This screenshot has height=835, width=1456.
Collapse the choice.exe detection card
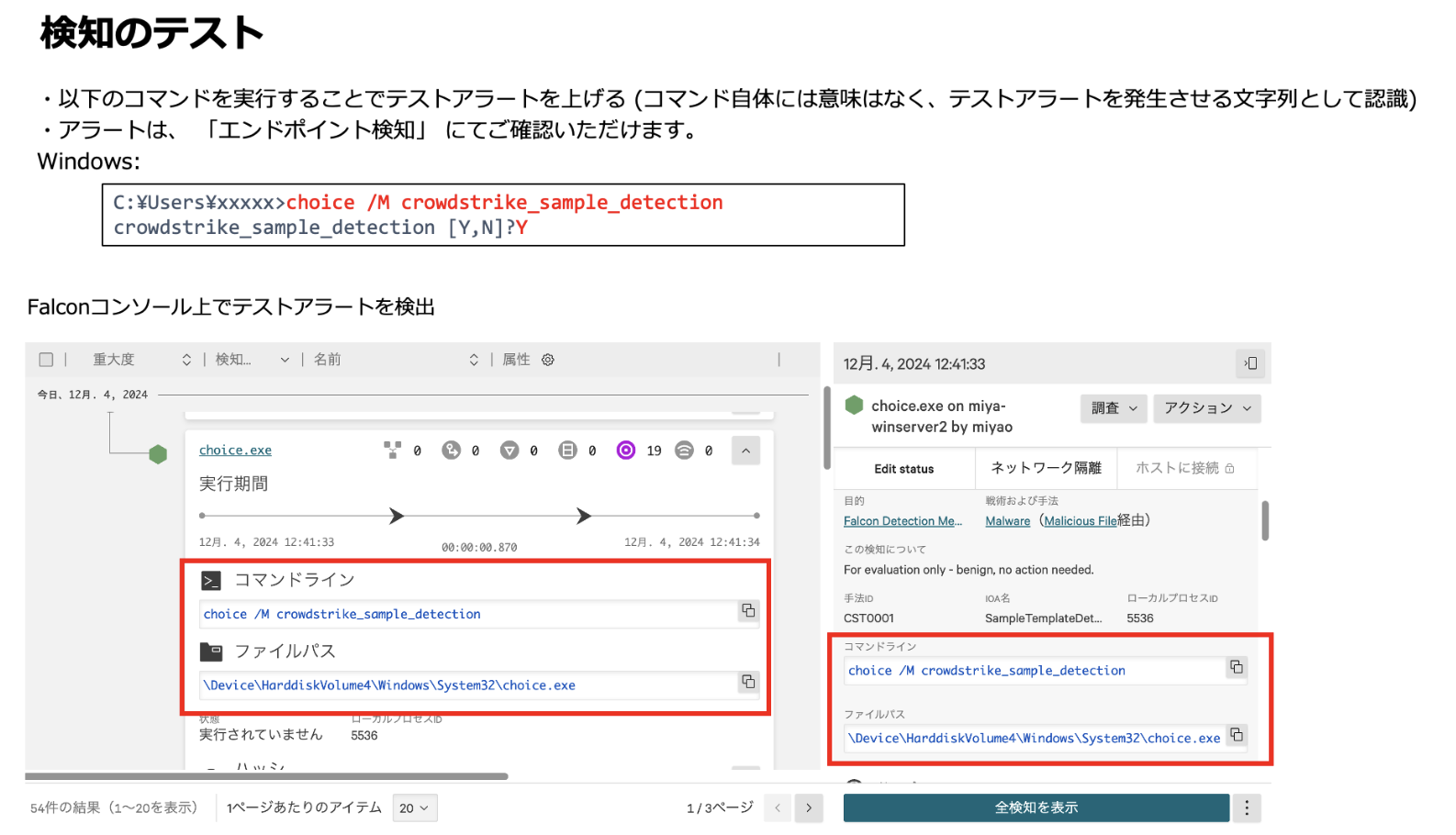point(745,451)
